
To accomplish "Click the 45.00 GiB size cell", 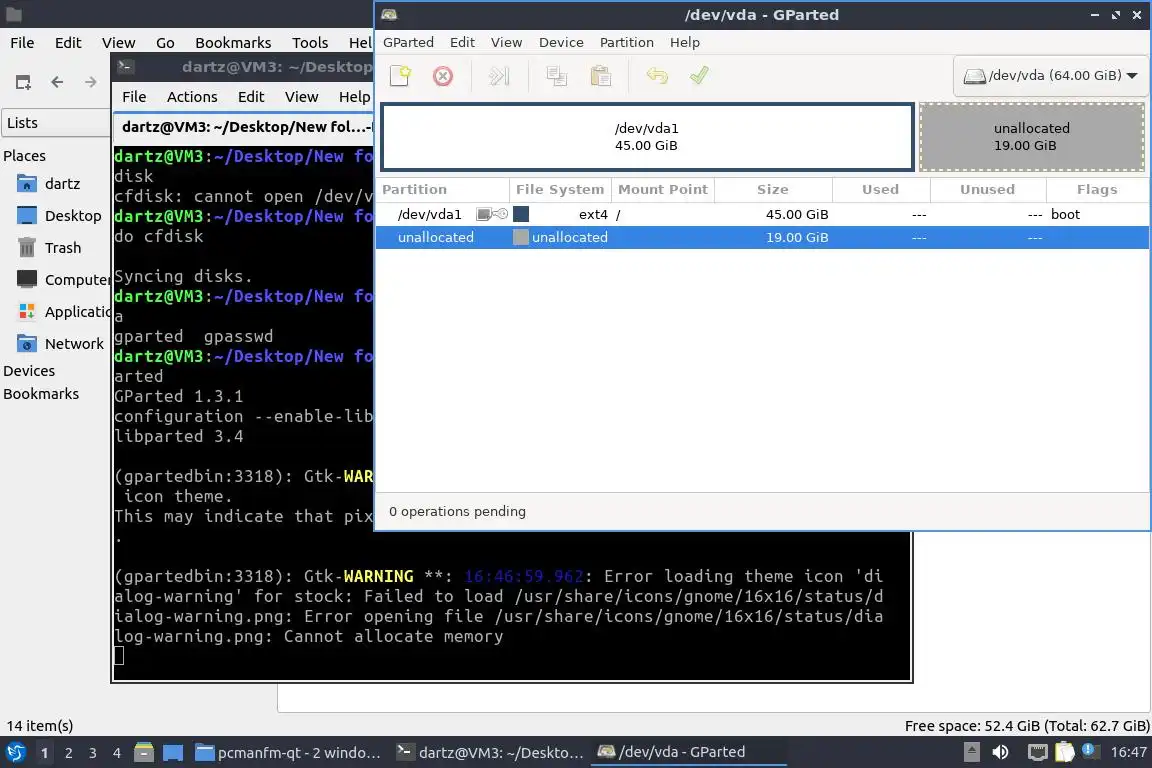I will tap(797, 215).
